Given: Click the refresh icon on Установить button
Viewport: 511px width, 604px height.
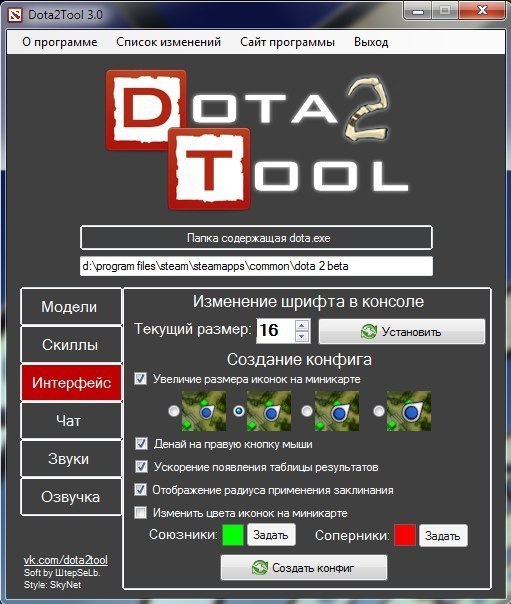Looking at the screenshot, I should 369,331.
